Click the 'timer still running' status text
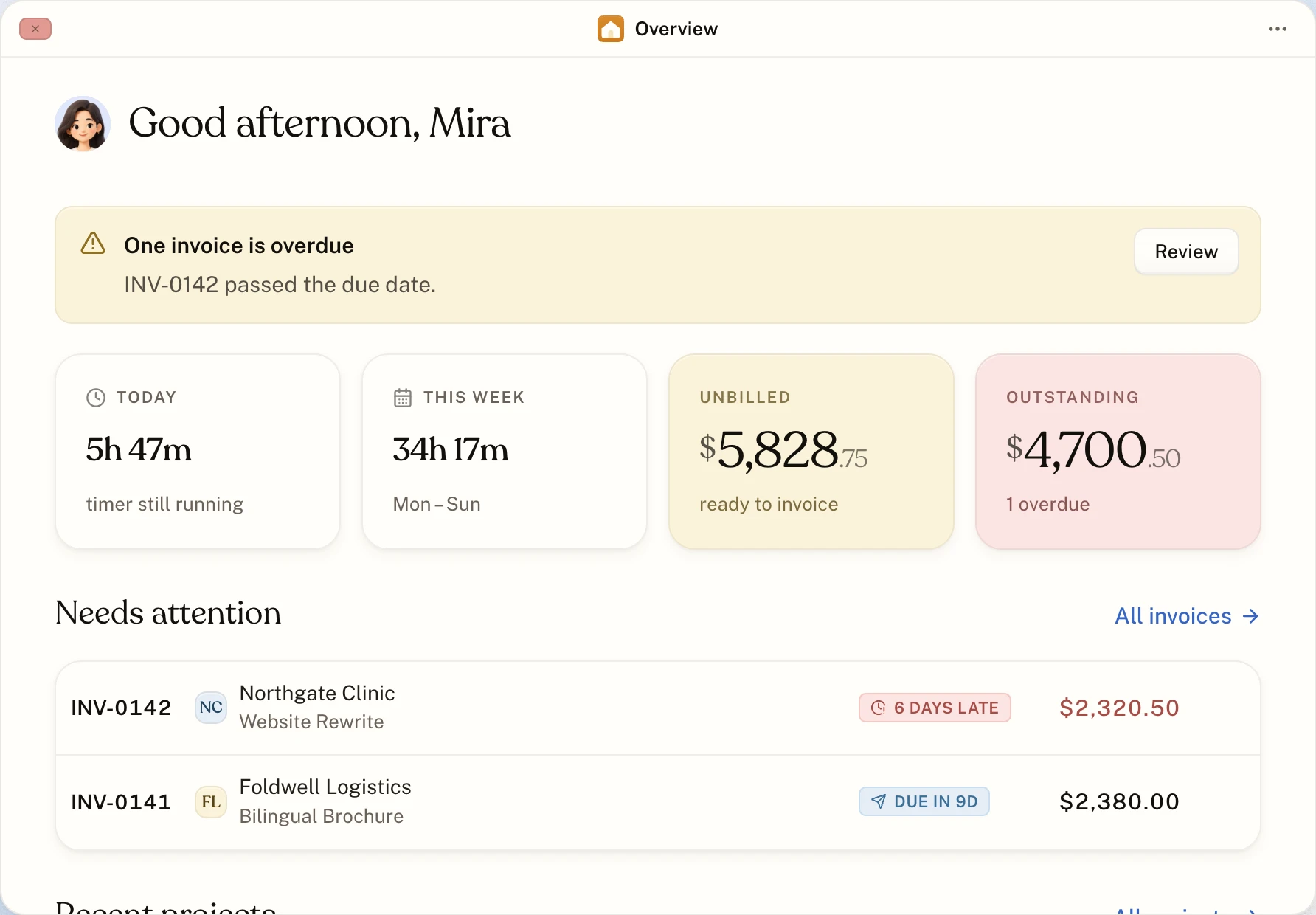This screenshot has width=1316, height=915. click(164, 504)
